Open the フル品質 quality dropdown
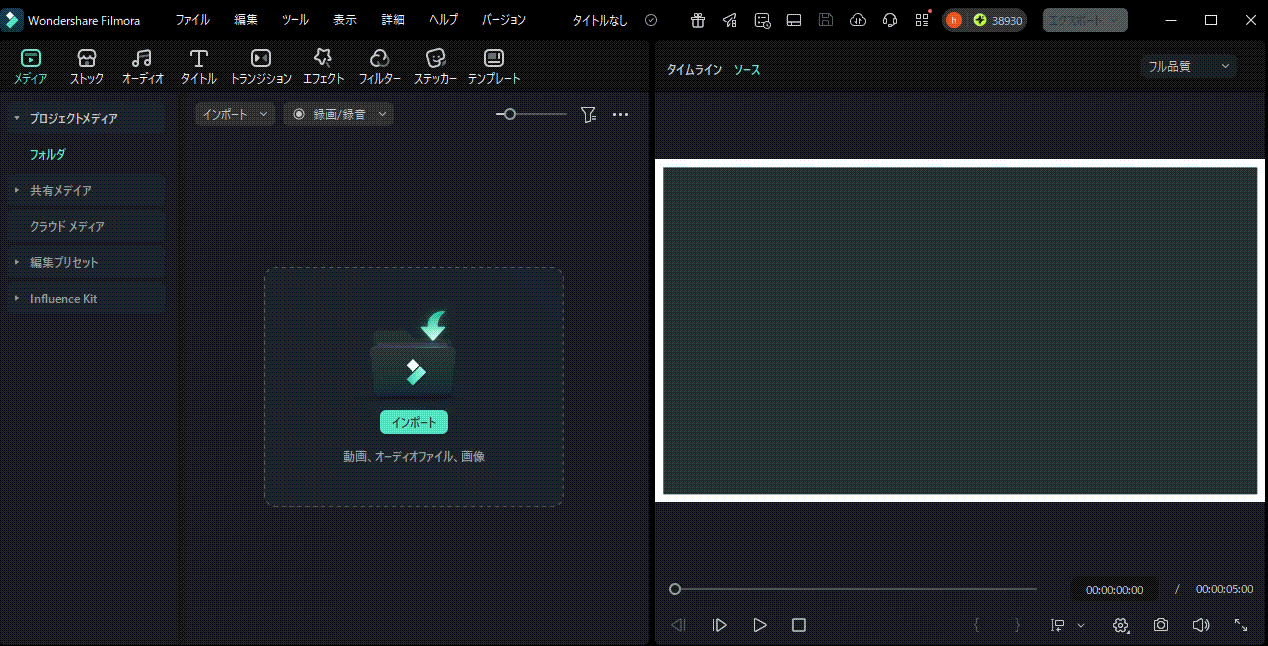The image size is (1268, 646). (x=1188, y=66)
